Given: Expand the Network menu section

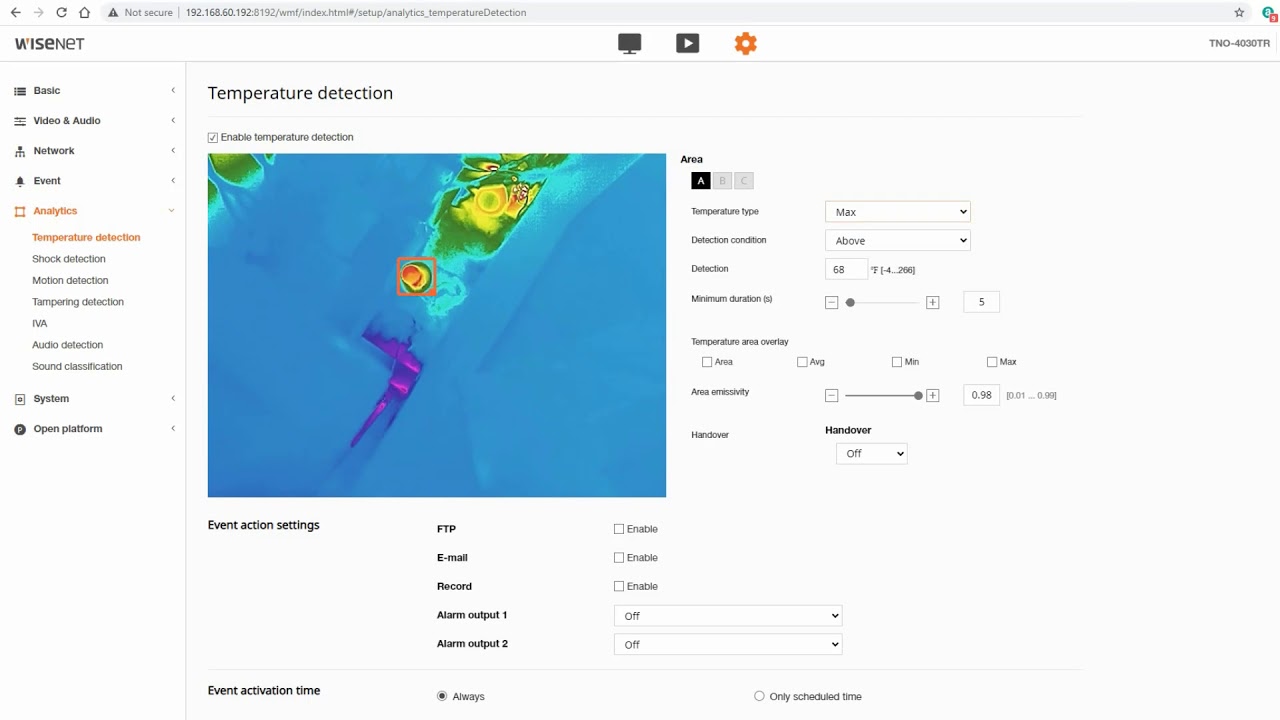Looking at the screenshot, I should (x=173, y=151).
